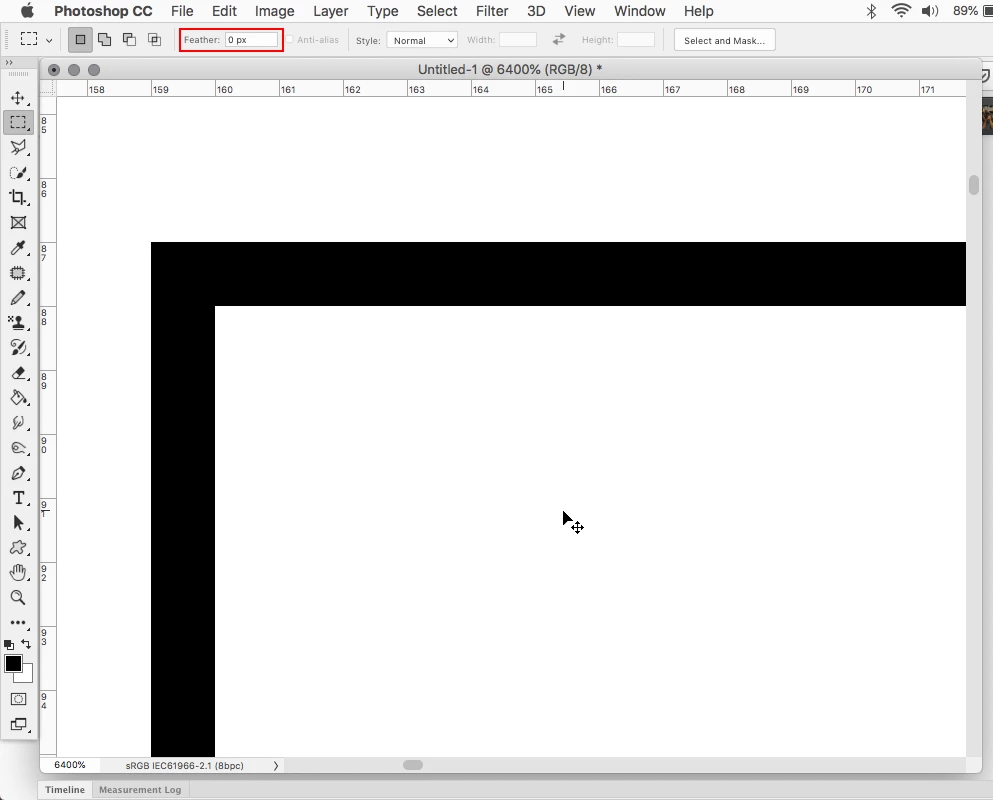This screenshot has width=993, height=800.
Task: Select the Path Selection tool
Action: pyautogui.click(x=18, y=523)
